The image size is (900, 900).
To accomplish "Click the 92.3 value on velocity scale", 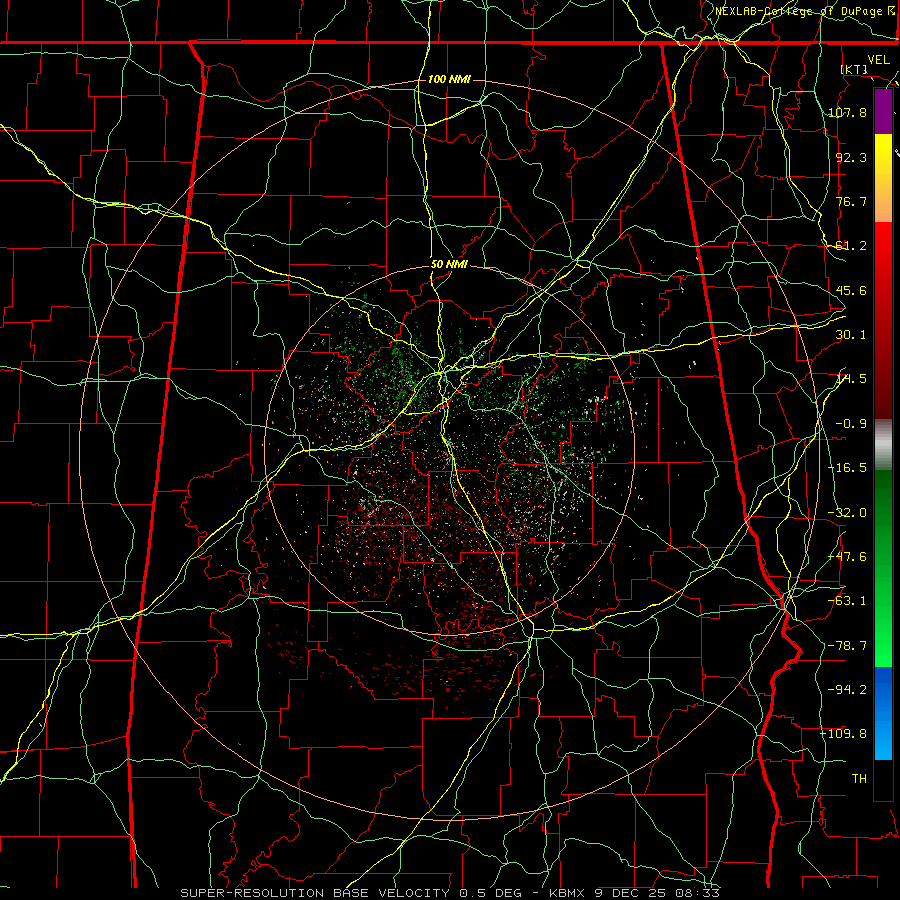I will tap(851, 157).
